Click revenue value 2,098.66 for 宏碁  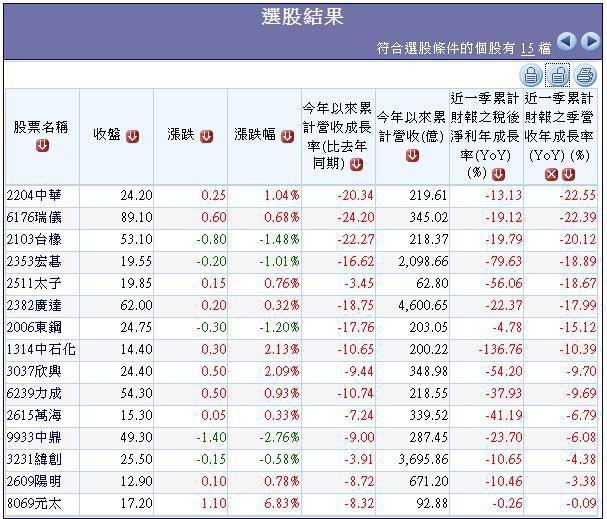(x=423, y=261)
